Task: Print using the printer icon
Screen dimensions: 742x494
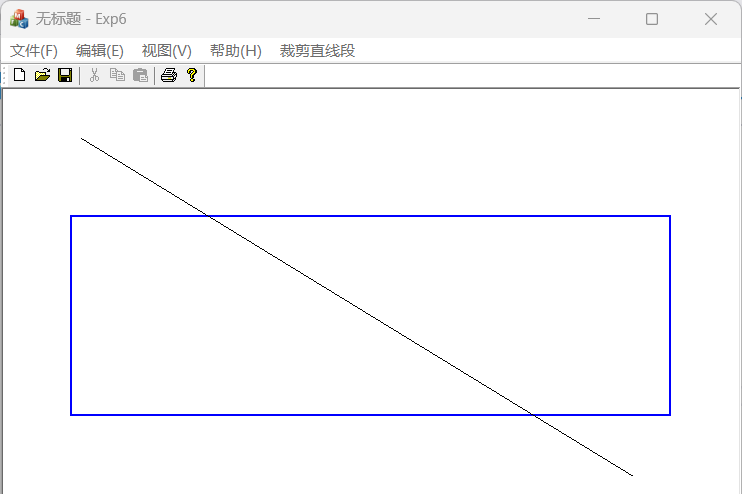Action: [169, 75]
